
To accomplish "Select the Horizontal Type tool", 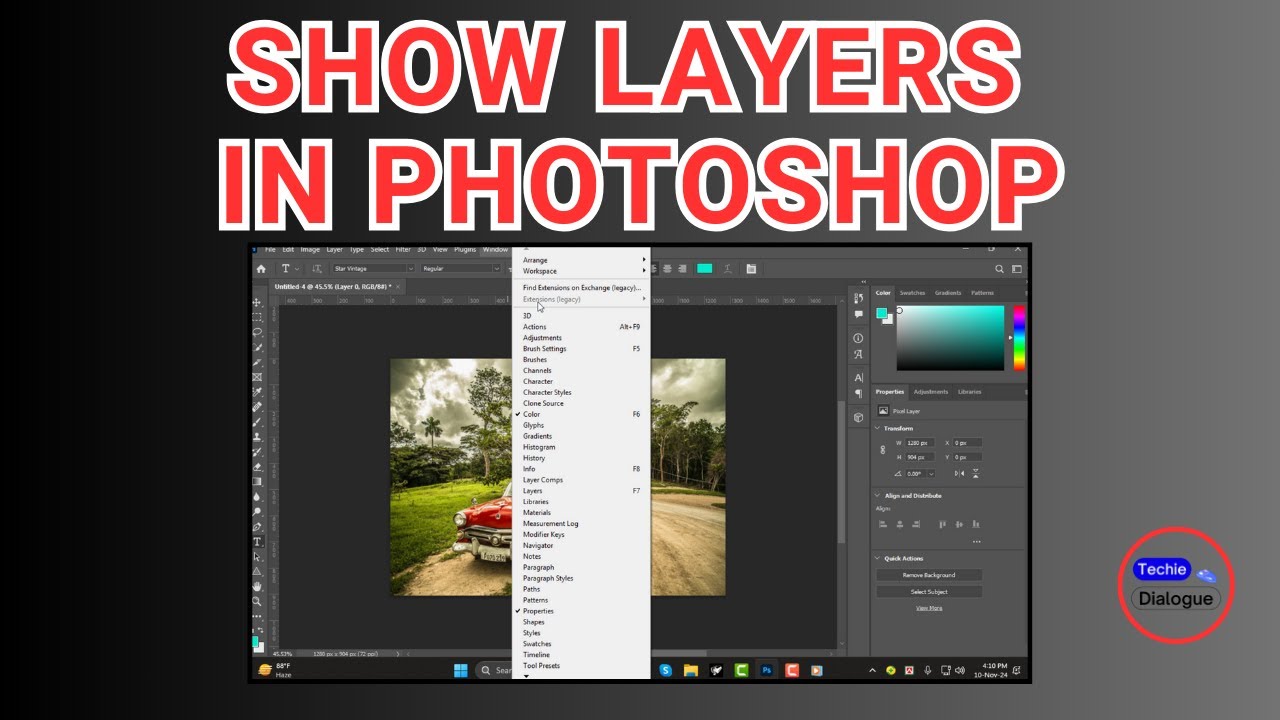I will click(257, 541).
